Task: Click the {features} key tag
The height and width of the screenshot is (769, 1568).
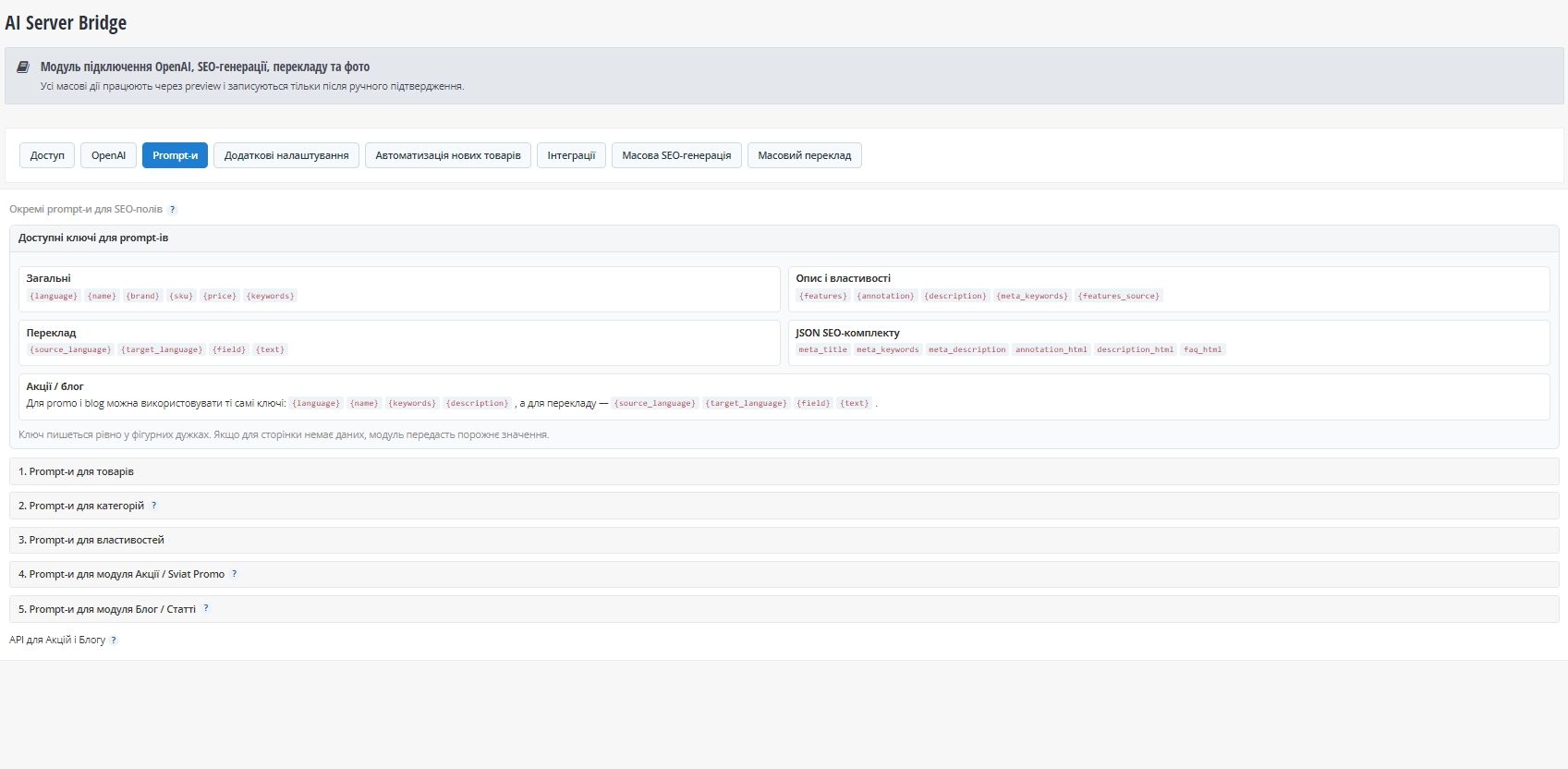Action: (x=823, y=296)
